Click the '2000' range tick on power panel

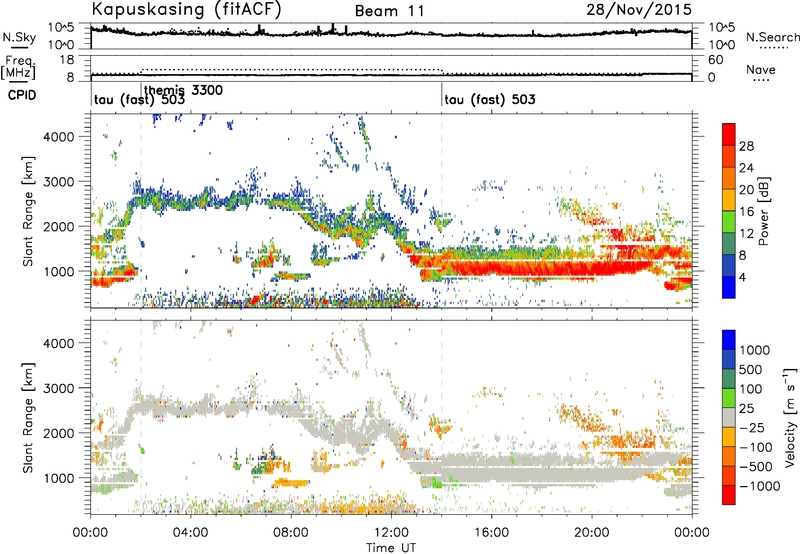point(58,226)
